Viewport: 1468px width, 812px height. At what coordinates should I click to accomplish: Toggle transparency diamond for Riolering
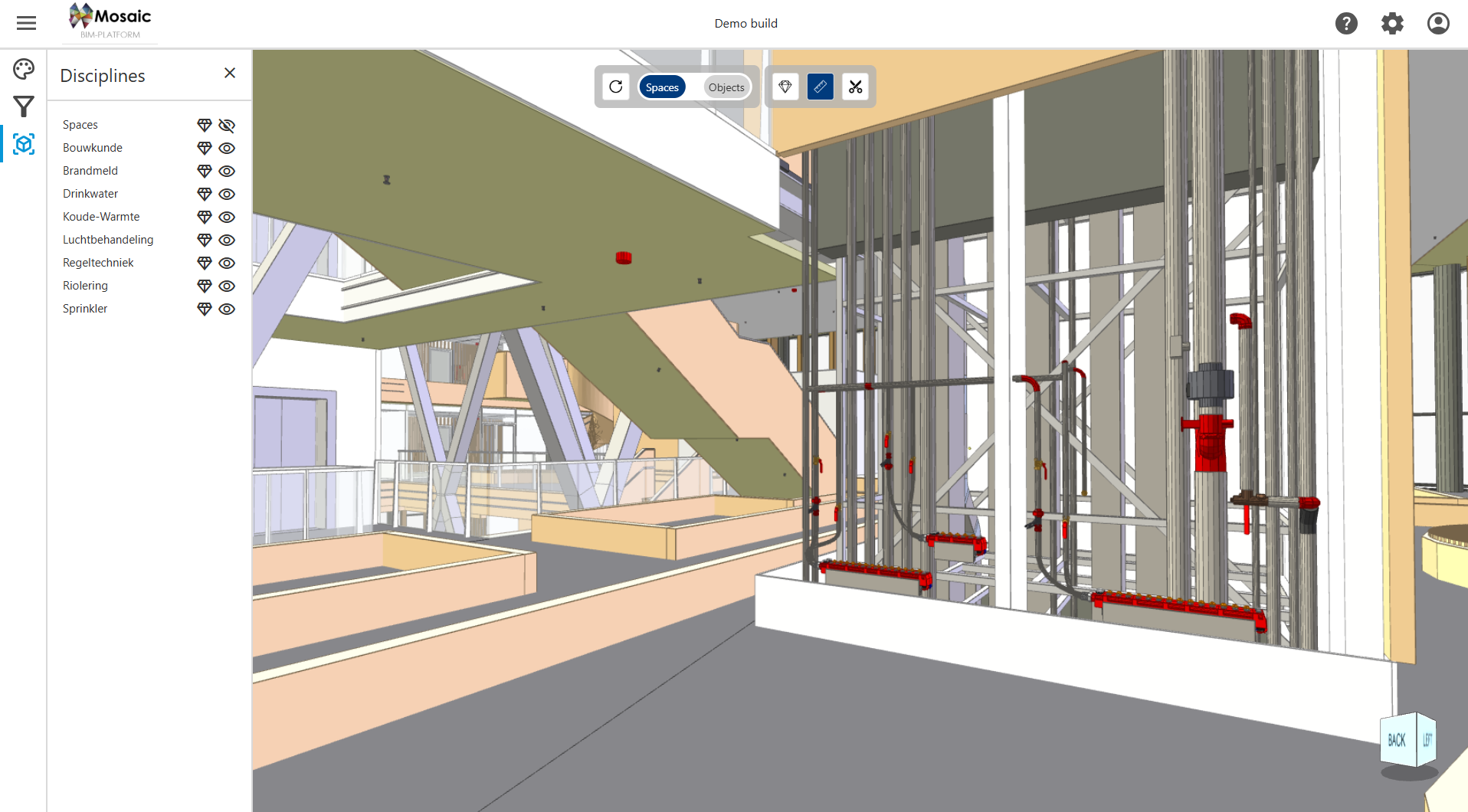click(x=205, y=286)
